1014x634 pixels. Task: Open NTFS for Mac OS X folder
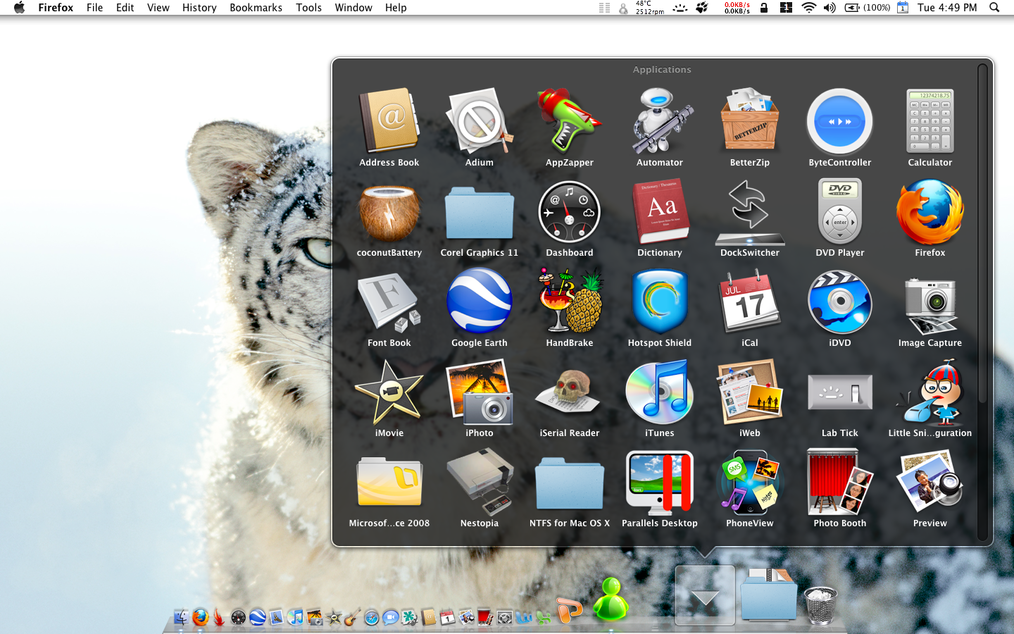point(569,483)
